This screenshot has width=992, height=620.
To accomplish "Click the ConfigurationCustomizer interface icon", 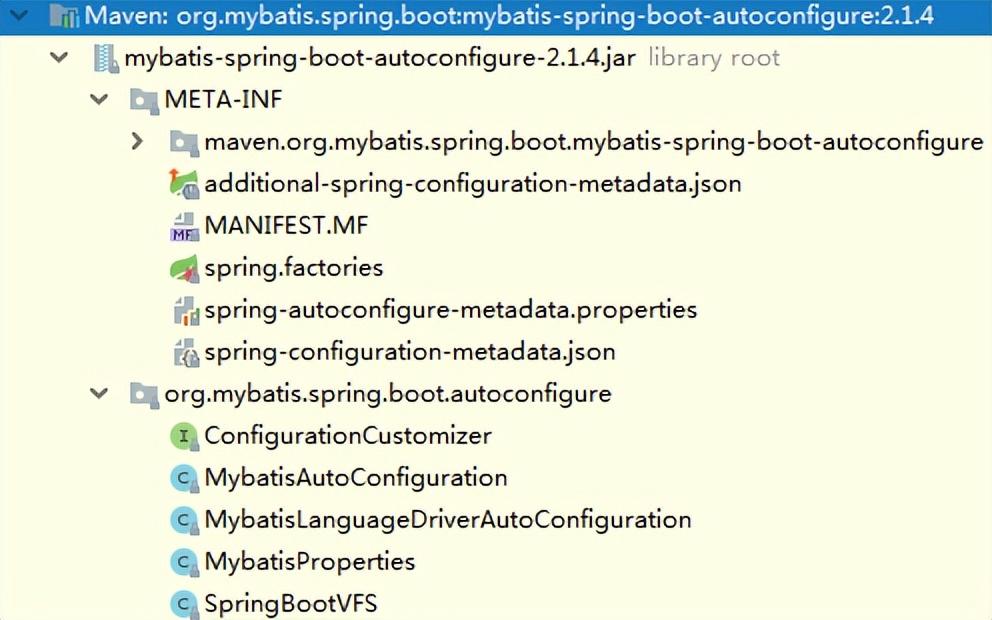I will (185, 436).
